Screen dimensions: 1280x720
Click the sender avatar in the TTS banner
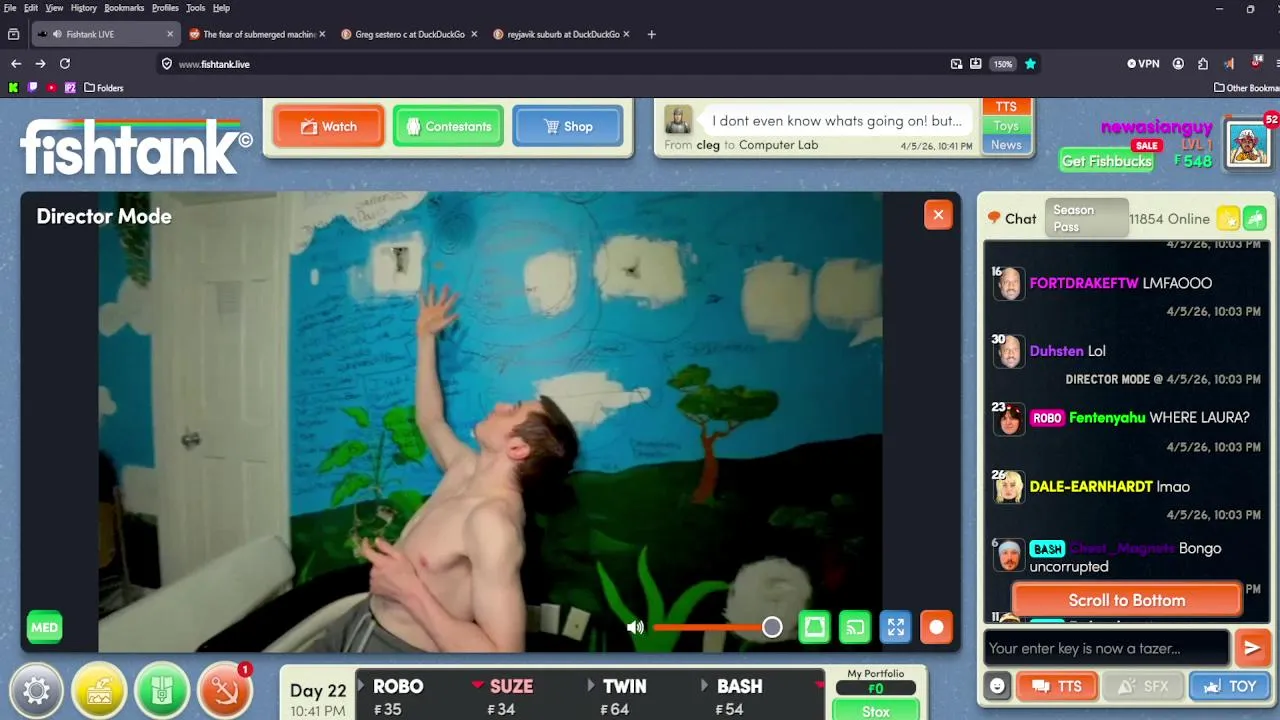[x=678, y=120]
